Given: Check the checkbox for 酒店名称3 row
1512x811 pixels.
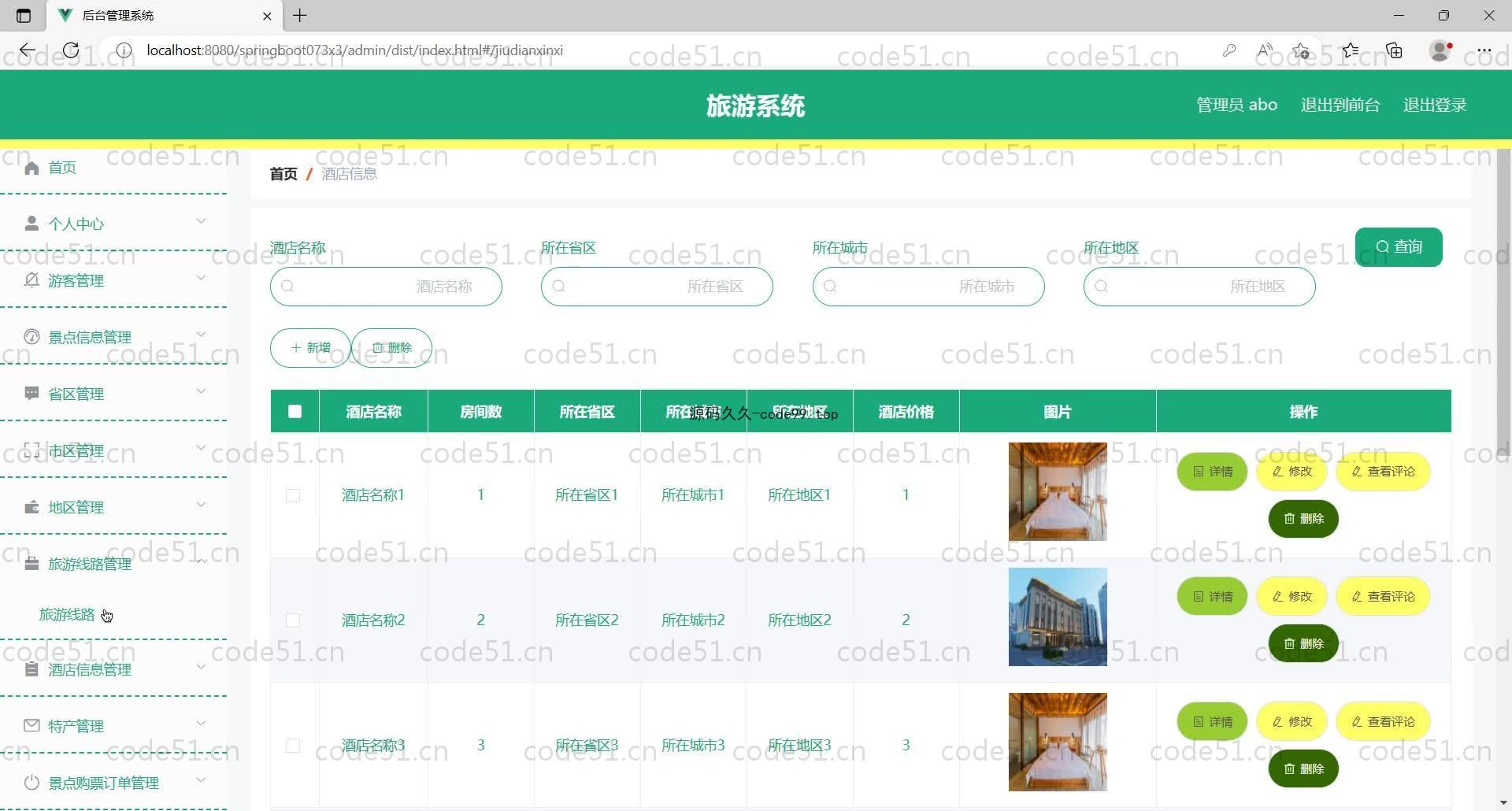Looking at the screenshot, I should pos(293,746).
